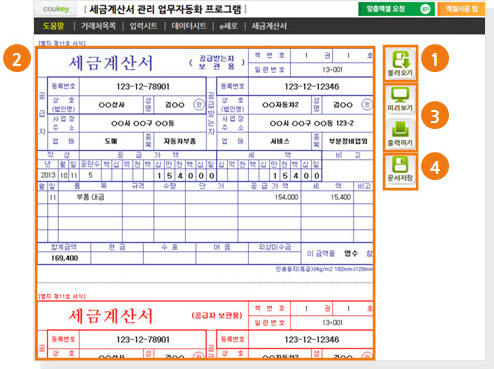Click registration number 123-12-12346 in red invoice
This screenshot has height=369, width=494.
pyautogui.click(x=311, y=340)
